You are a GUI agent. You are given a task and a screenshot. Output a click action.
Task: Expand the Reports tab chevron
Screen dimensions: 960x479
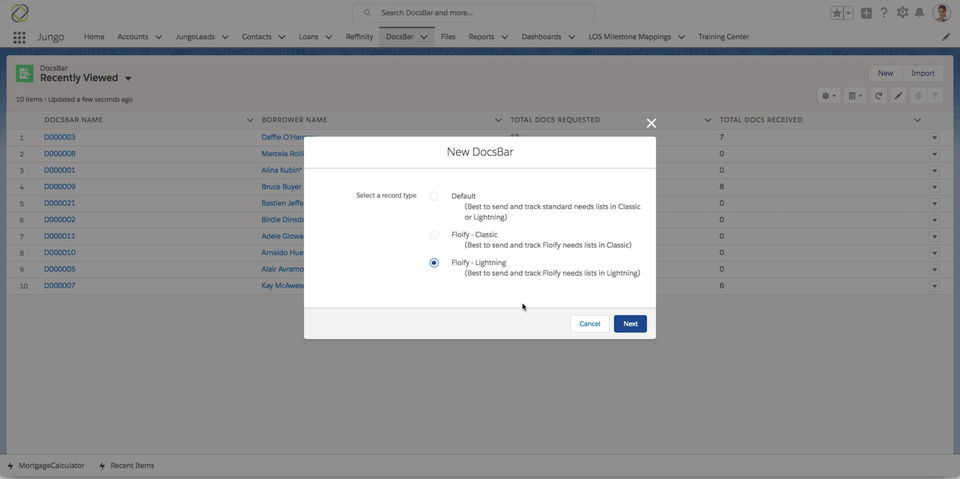click(x=504, y=37)
